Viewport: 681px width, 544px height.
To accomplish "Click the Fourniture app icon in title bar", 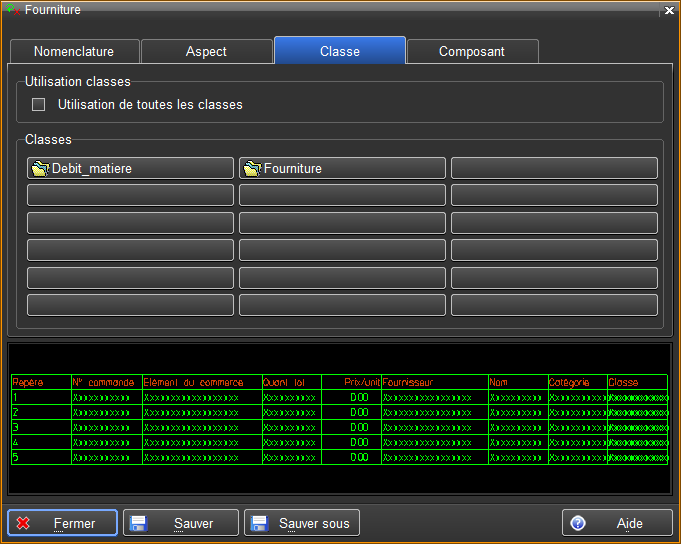I will click(12, 10).
